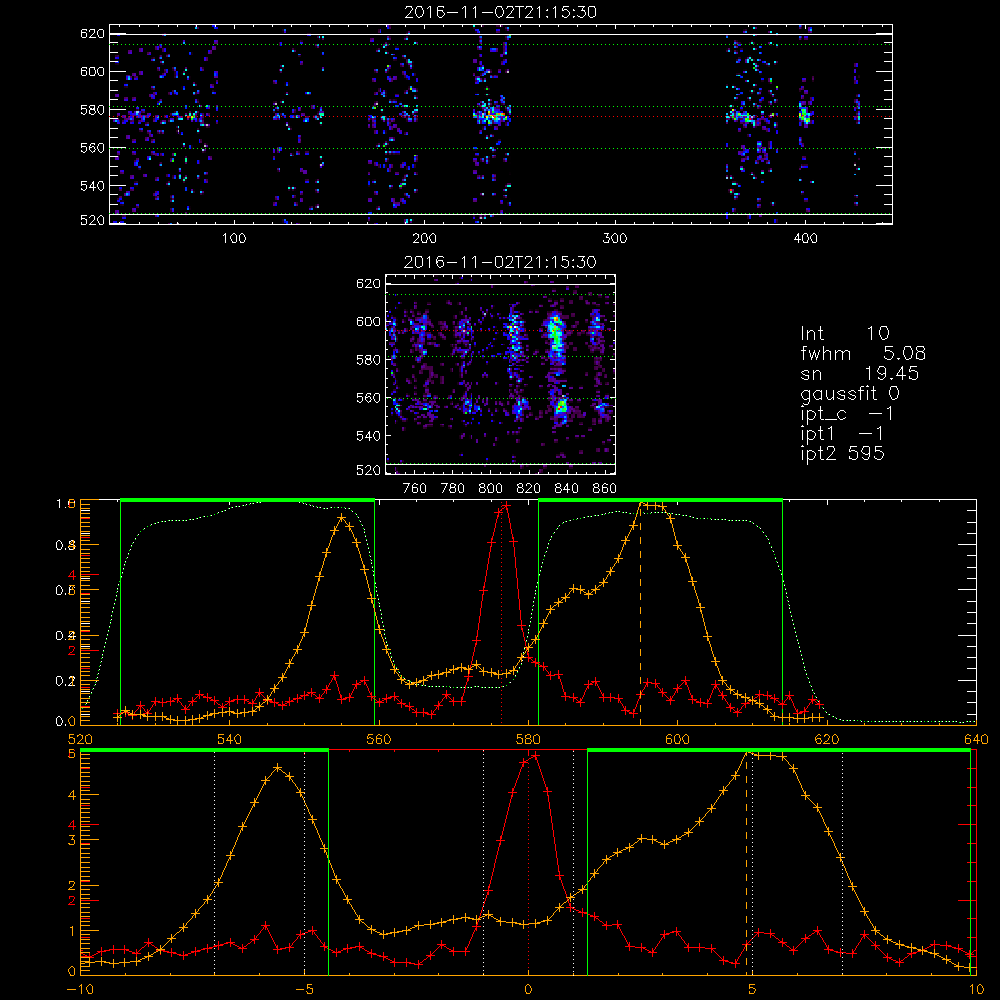Click the 'Int 10' readout
The image size is (1000, 1000).
tap(844, 333)
